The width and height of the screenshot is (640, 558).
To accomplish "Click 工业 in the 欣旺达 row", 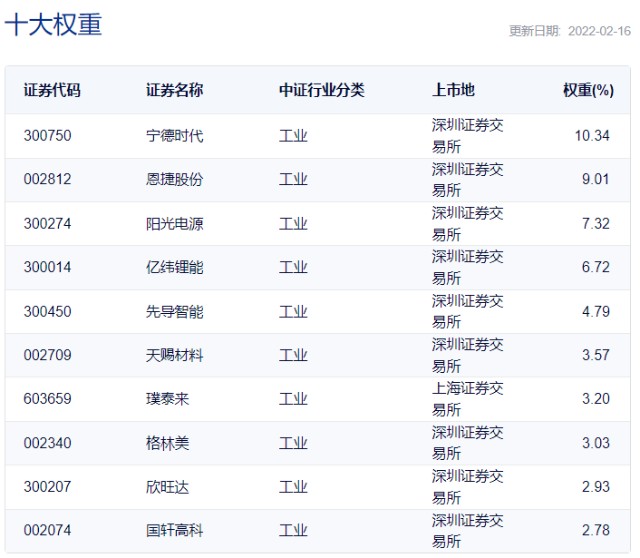I will [x=293, y=487].
